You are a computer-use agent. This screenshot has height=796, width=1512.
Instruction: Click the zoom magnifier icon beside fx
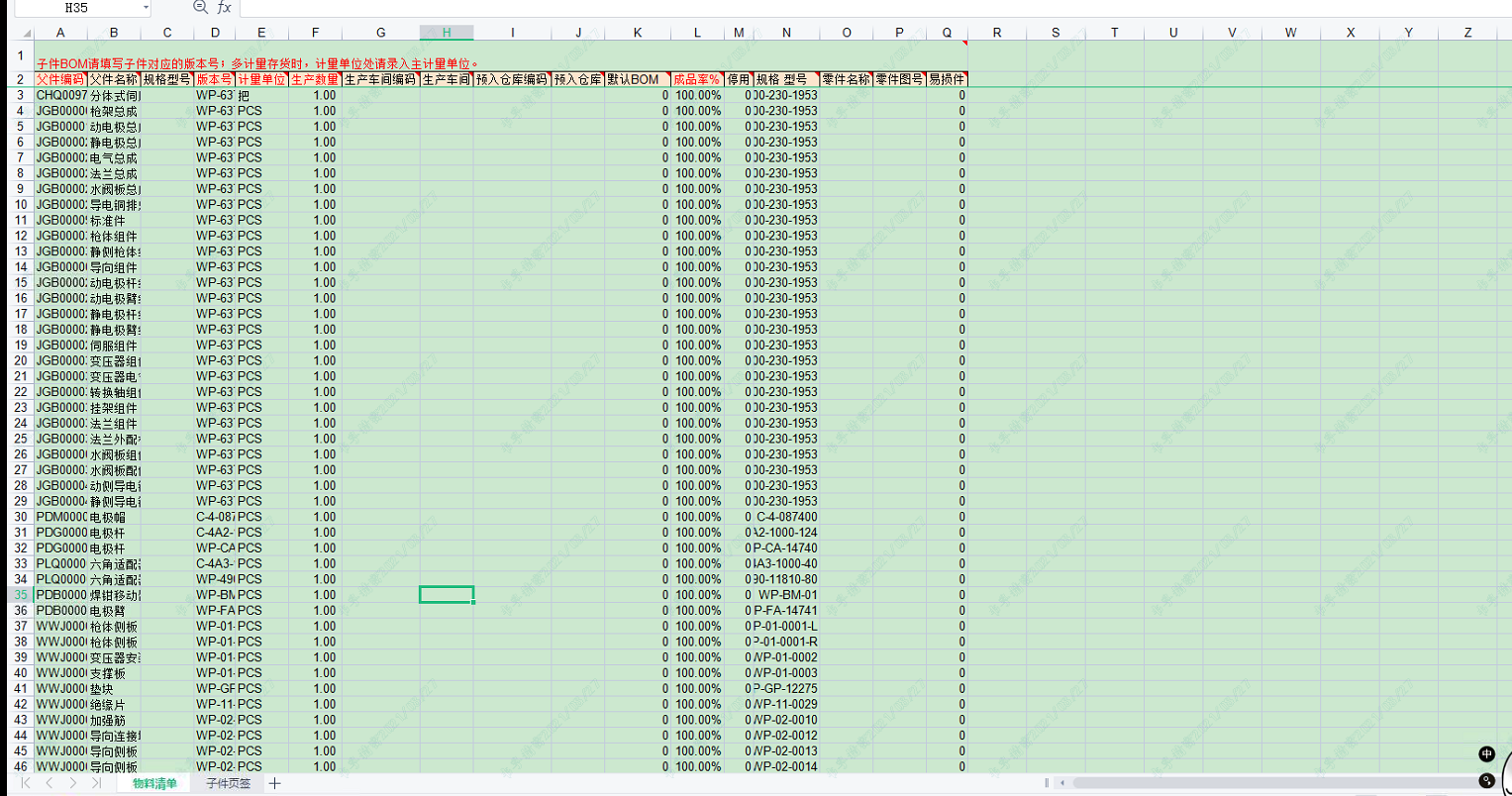coord(200,8)
